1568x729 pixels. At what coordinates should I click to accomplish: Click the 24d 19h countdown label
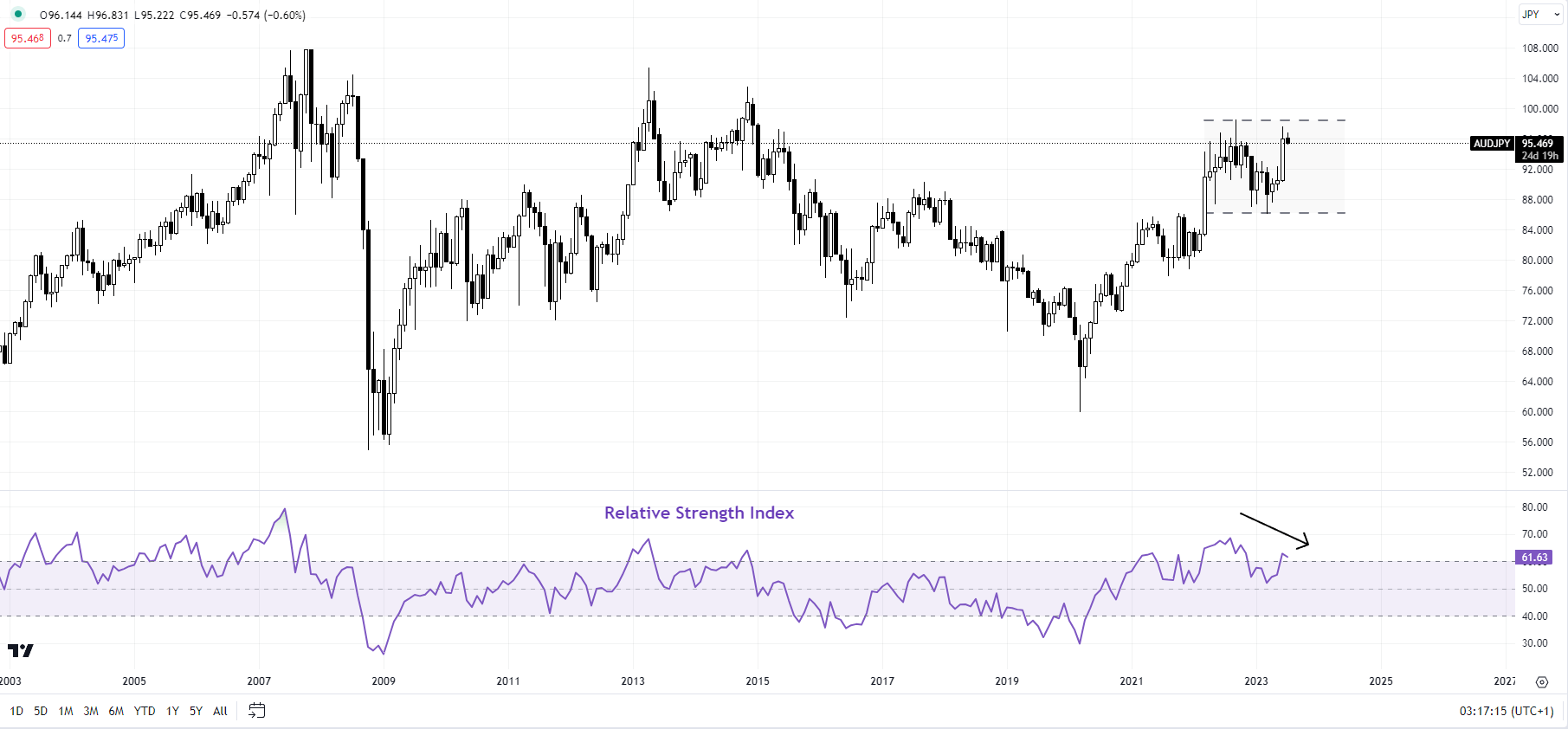click(x=1539, y=156)
